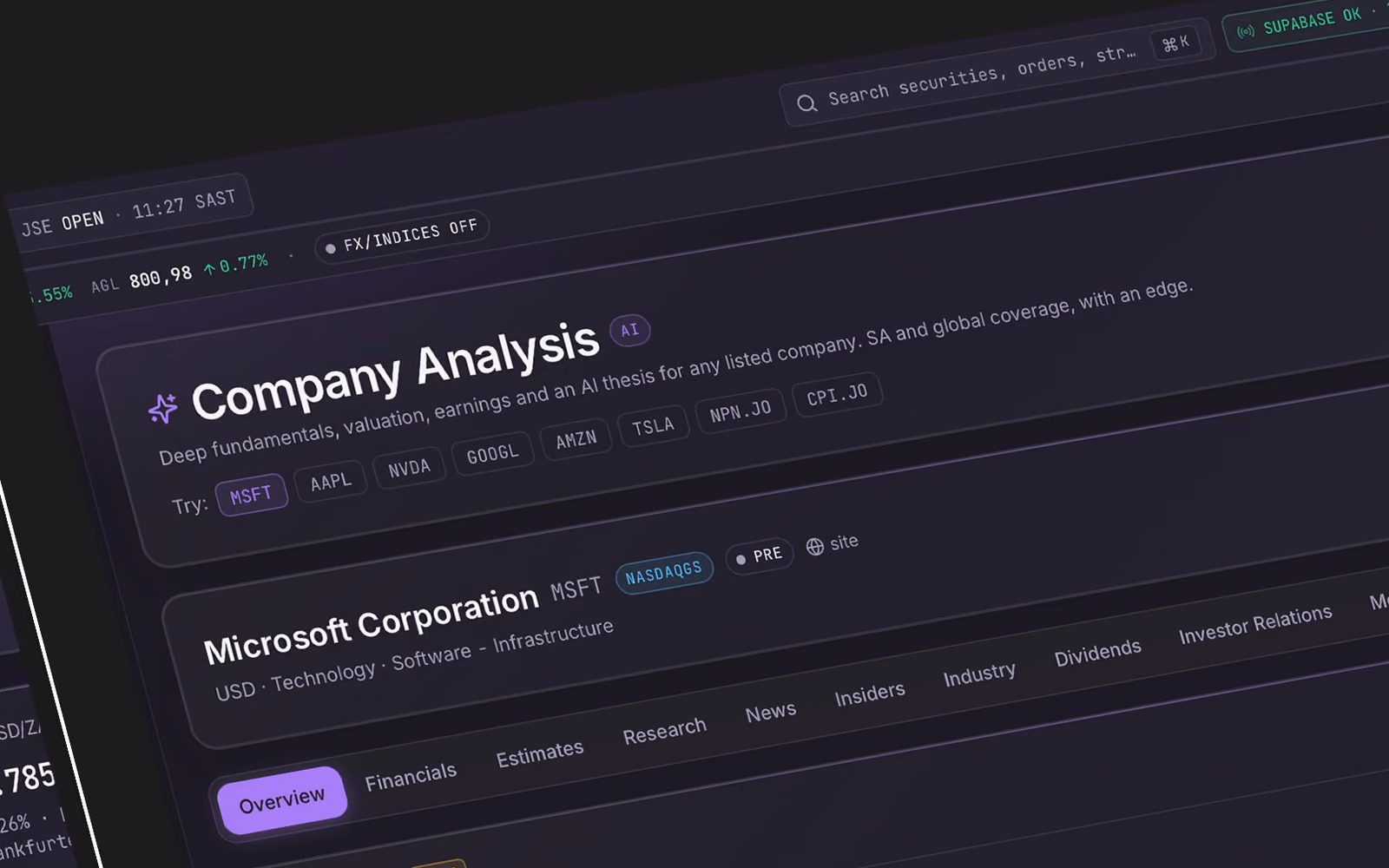Image resolution: width=1389 pixels, height=868 pixels.
Task: Select the NVDA ticker chip
Action: 409,468
